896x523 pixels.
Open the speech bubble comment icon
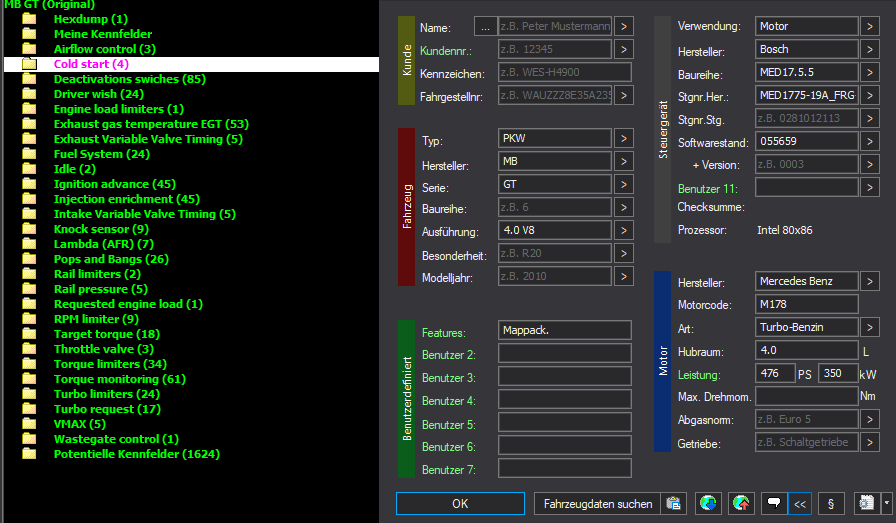tap(774, 504)
